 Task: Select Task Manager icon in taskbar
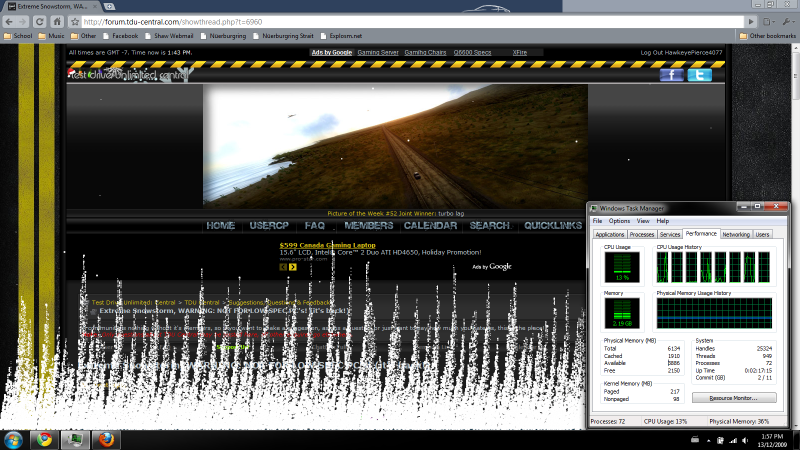75,438
